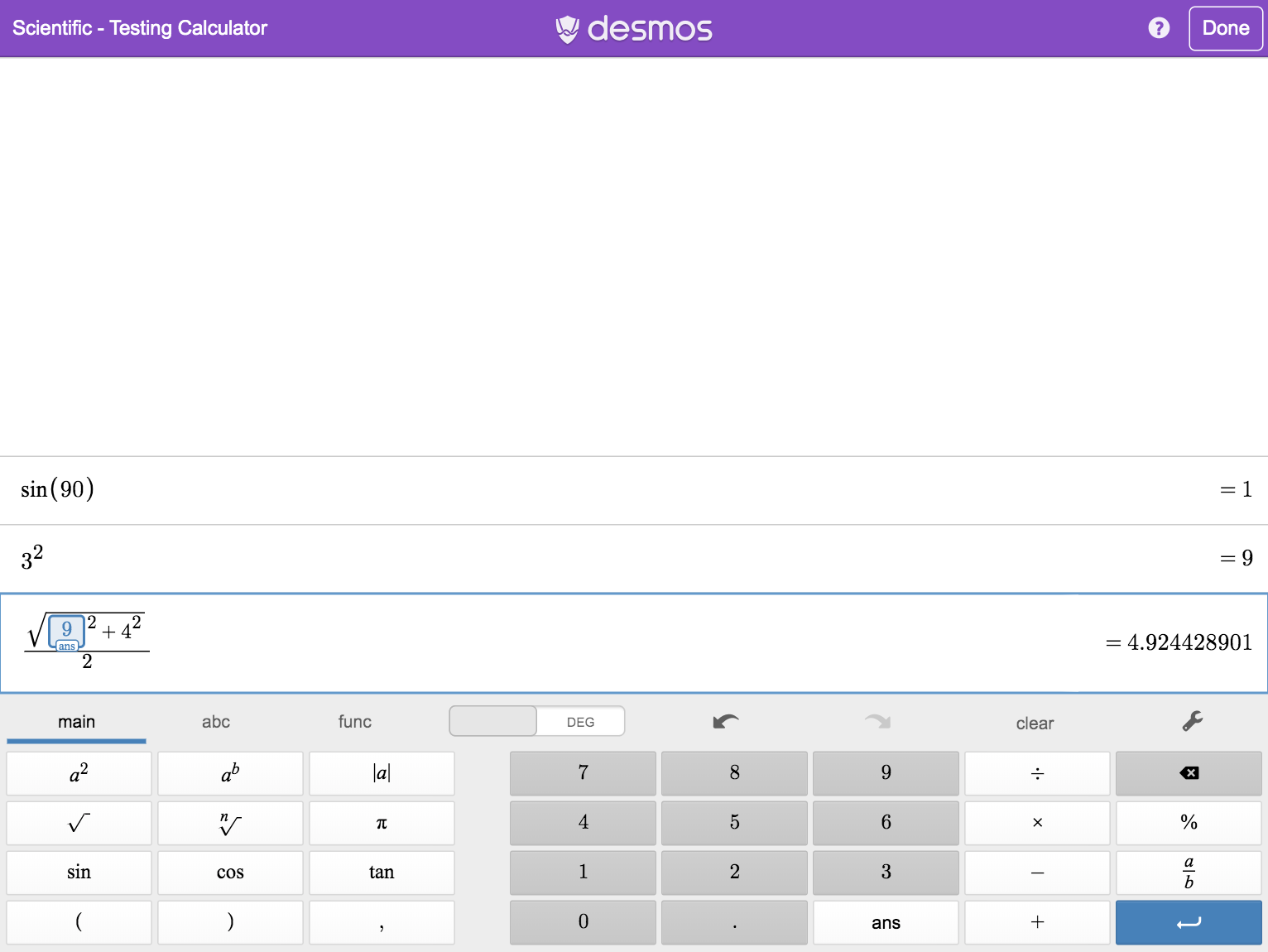Clear all expressions with clear button
This screenshot has width=1268, height=952.
click(1035, 724)
